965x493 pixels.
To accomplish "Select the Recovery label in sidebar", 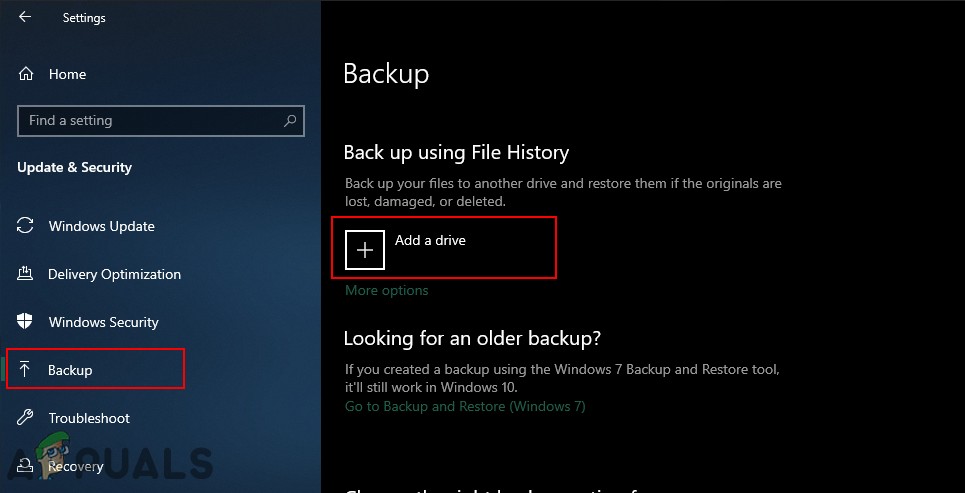I will point(75,466).
